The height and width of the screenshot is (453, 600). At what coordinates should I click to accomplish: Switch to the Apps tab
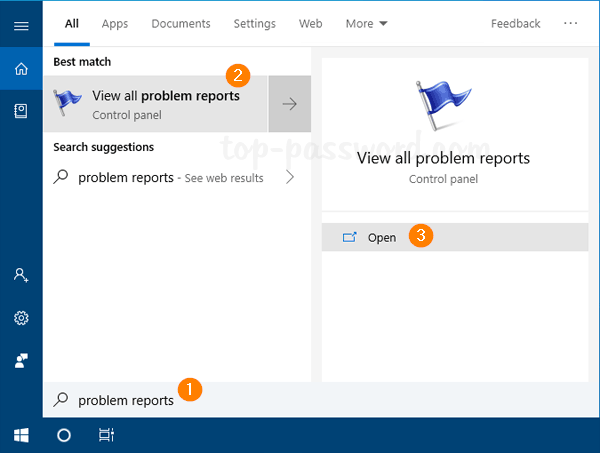(115, 23)
